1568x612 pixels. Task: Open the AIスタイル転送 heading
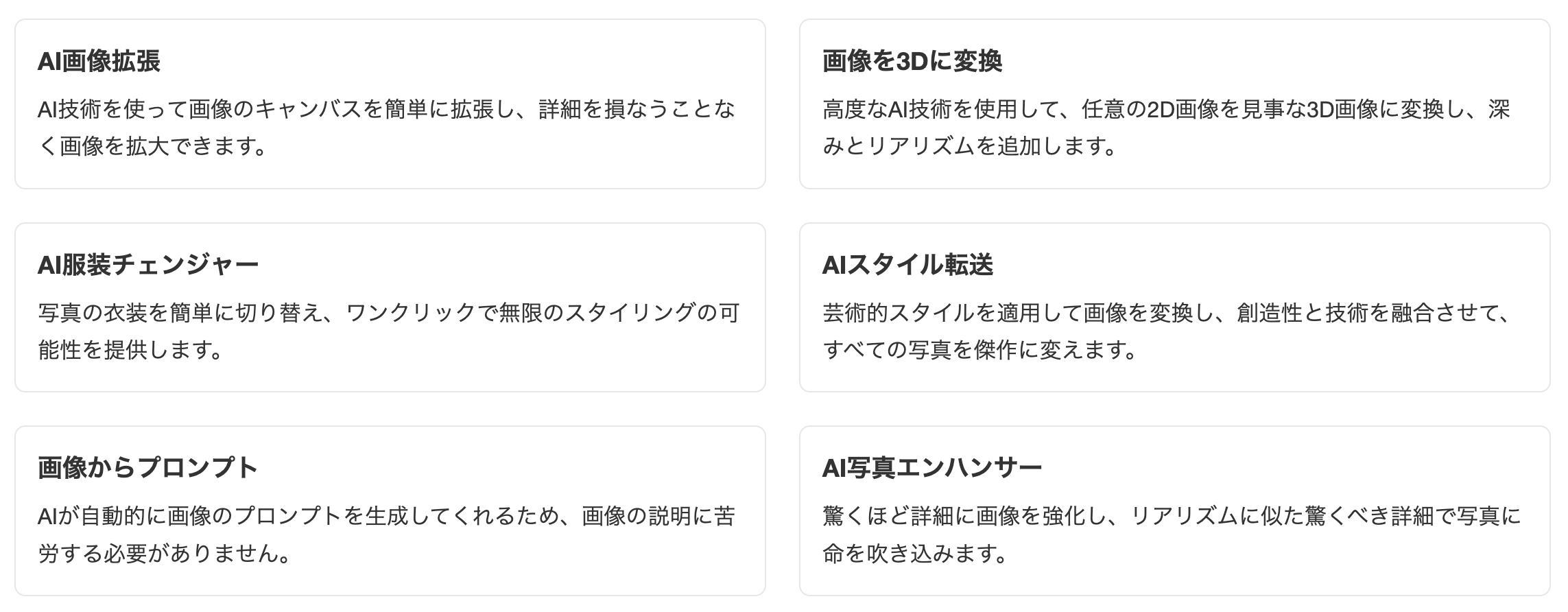[x=907, y=265]
